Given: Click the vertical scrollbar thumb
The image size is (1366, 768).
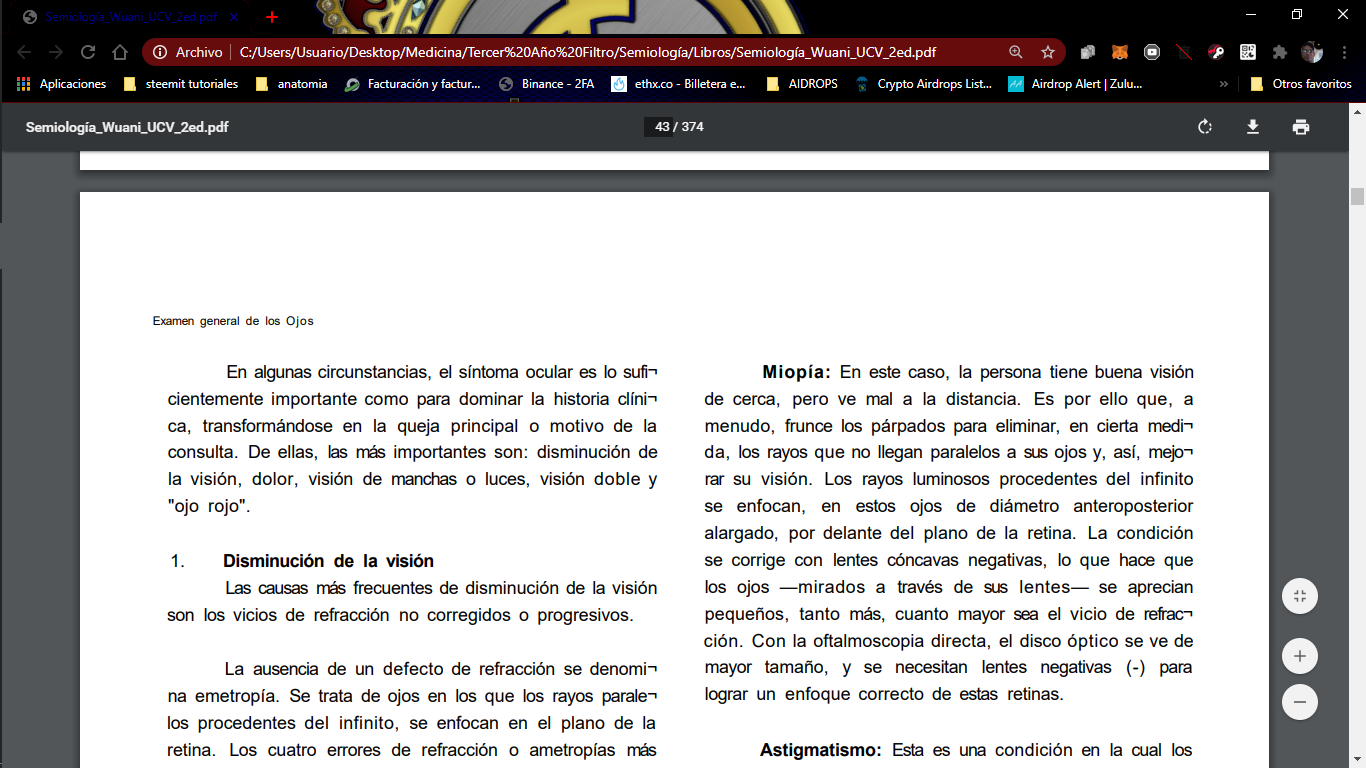Looking at the screenshot, I should coord(1357,196).
